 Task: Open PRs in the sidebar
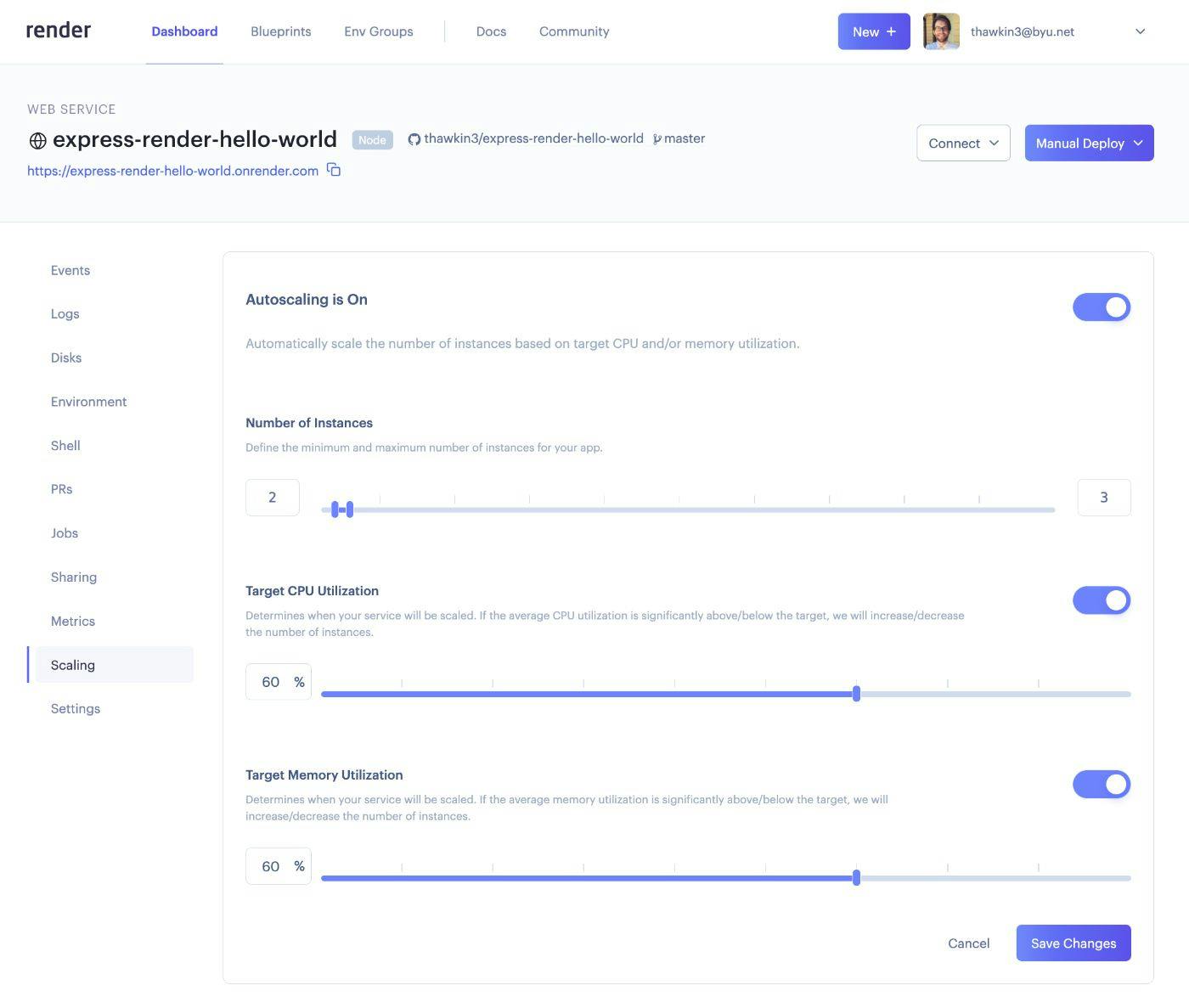point(61,489)
